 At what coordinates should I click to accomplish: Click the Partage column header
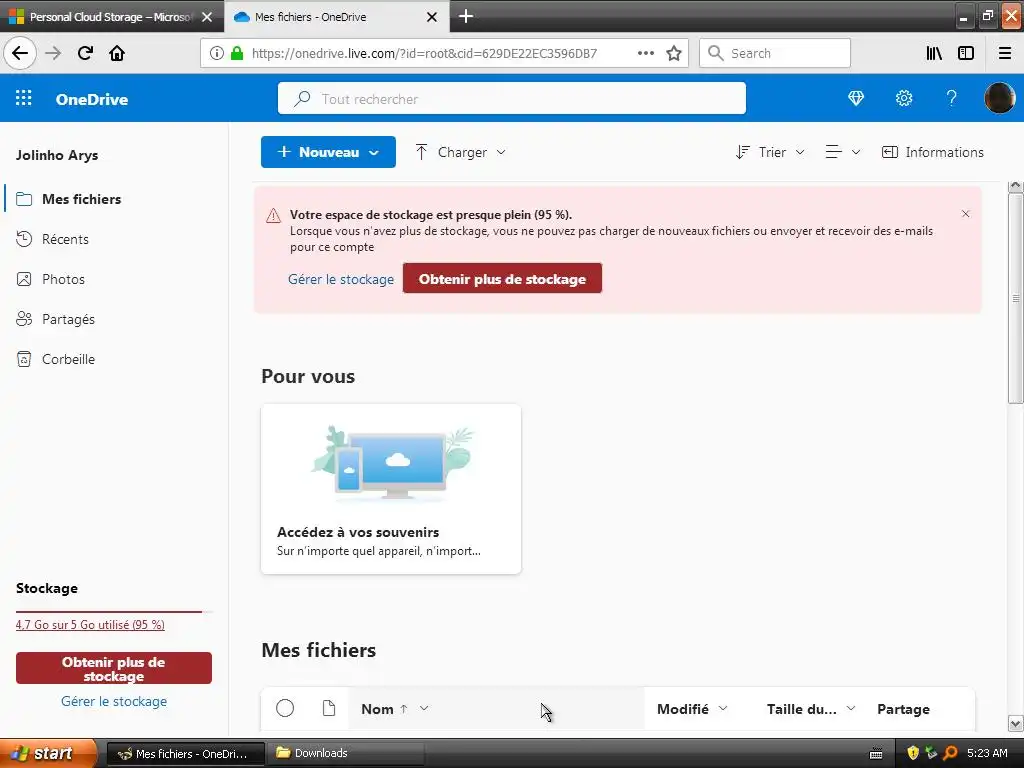click(903, 709)
